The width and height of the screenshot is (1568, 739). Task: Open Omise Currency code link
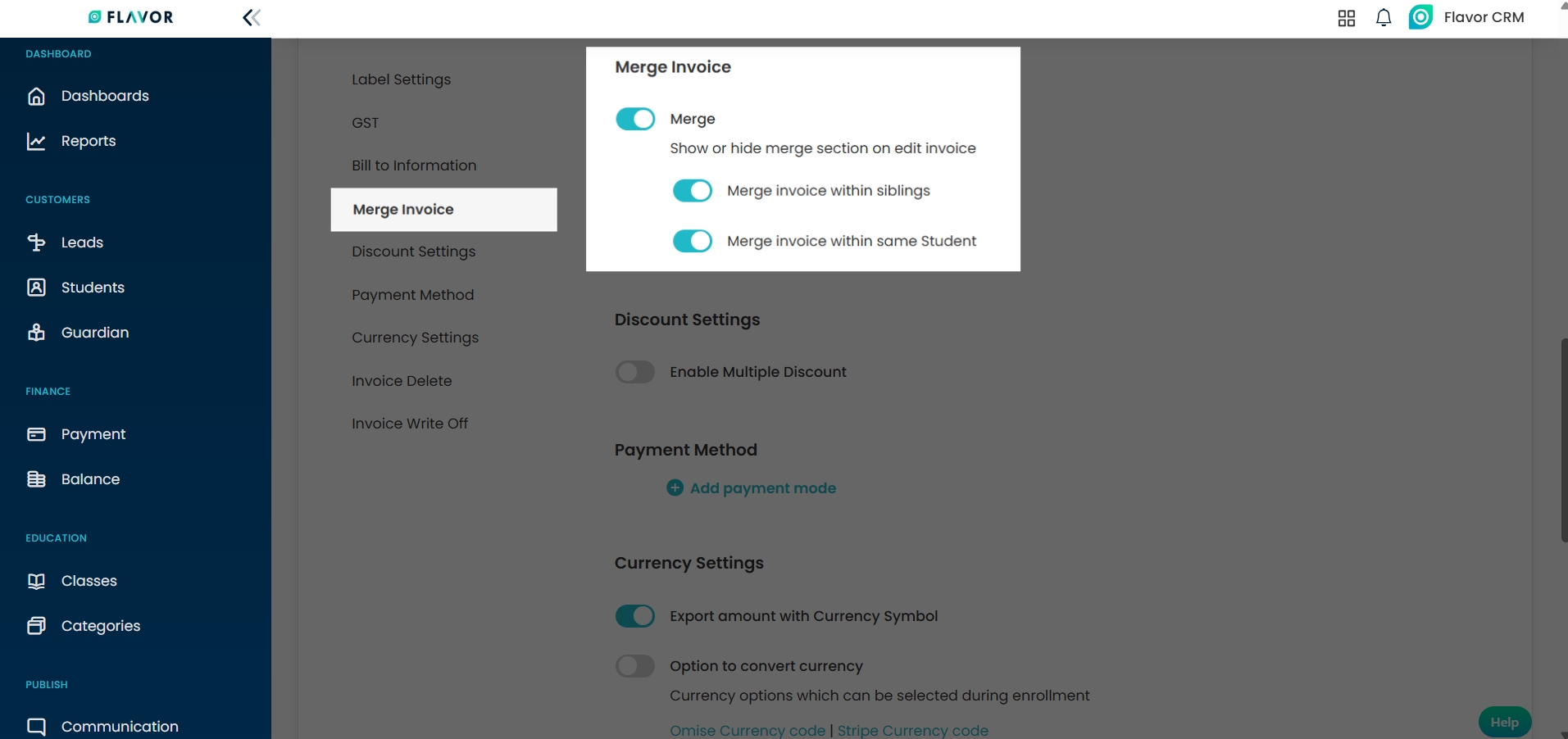(748, 730)
